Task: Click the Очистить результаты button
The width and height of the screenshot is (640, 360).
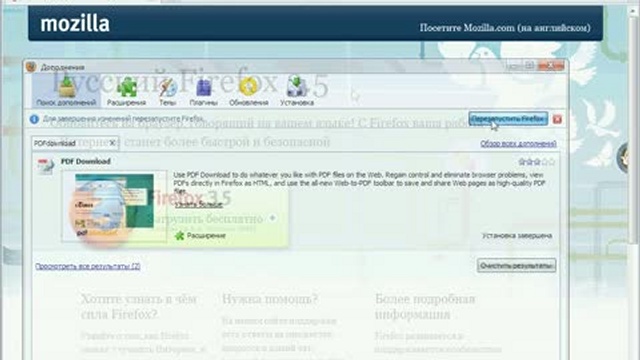Action: (x=516, y=266)
